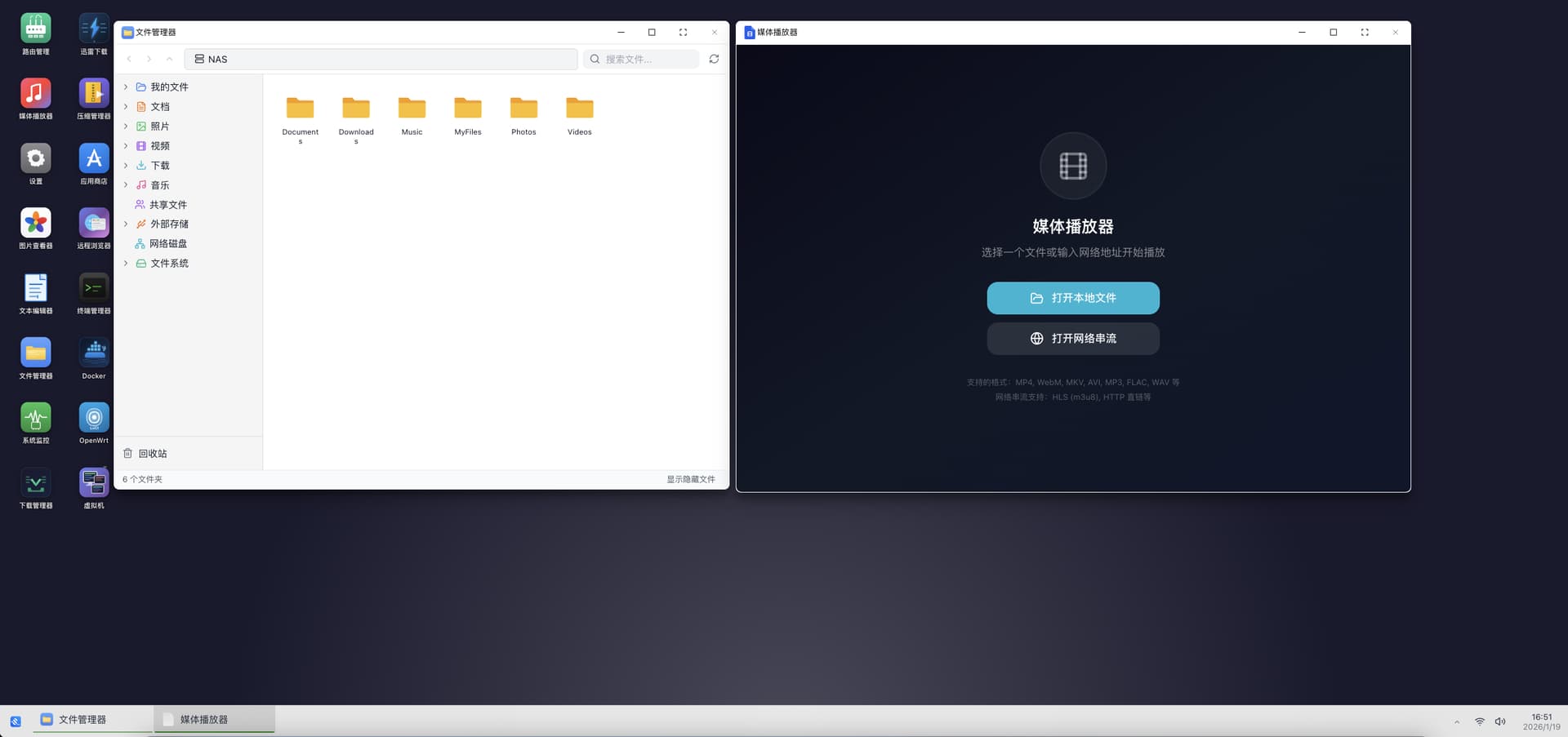Screen dimensions: 1568x737
Task: Click the volume icon in system tray
Action: click(x=1500, y=721)
